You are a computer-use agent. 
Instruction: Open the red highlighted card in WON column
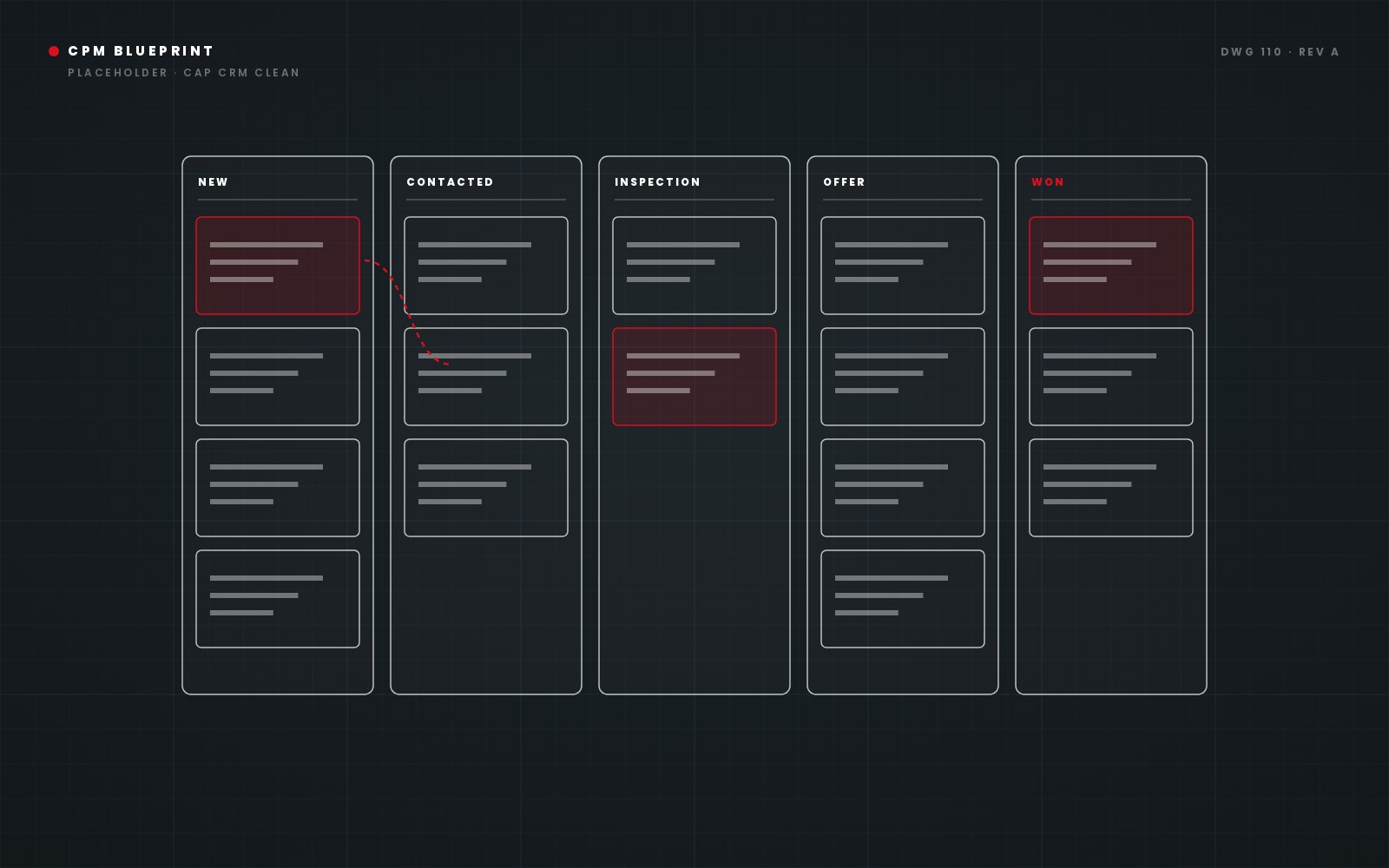tap(1111, 266)
